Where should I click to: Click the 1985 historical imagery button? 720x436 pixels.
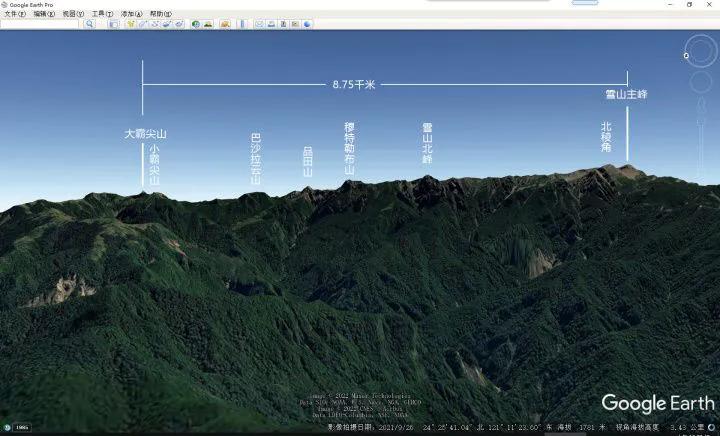point(22,428)
